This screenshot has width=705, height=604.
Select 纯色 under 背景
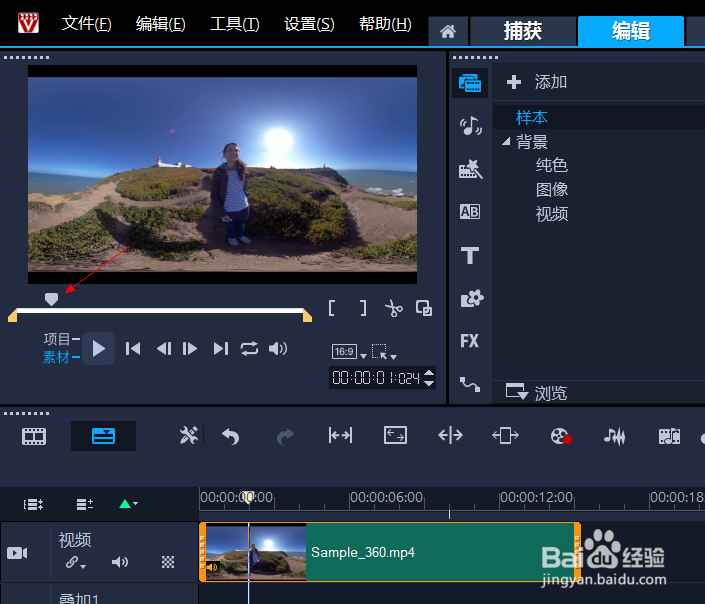click(x=552, y=165)
